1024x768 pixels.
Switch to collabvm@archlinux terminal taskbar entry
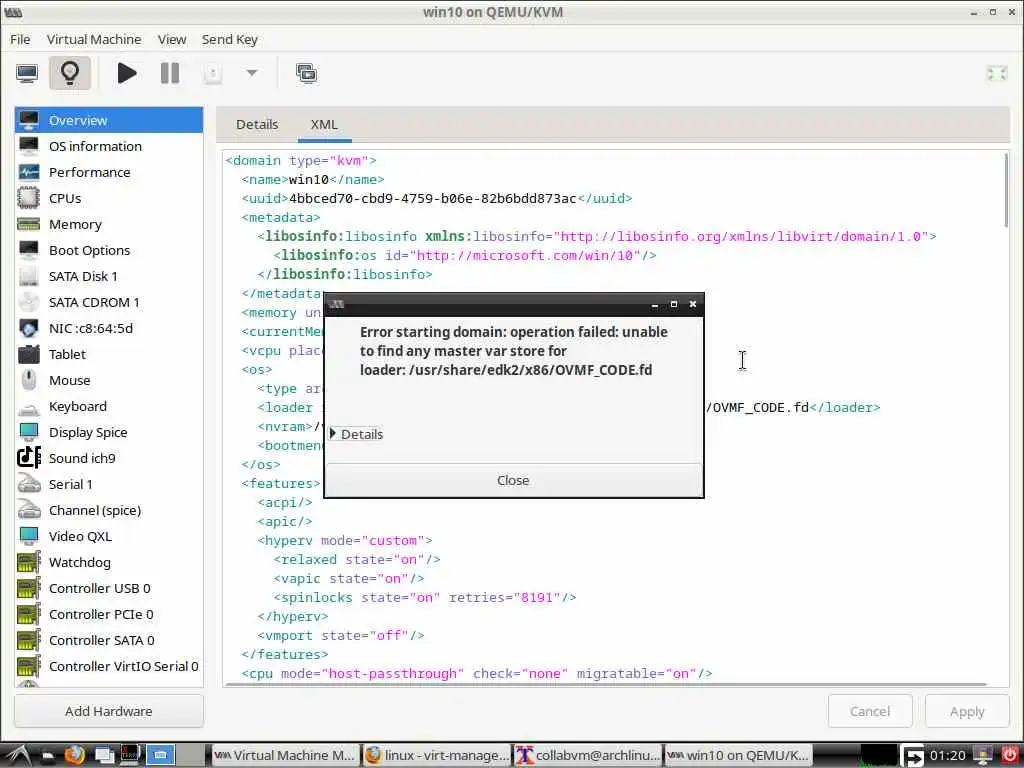pos(588,755)
